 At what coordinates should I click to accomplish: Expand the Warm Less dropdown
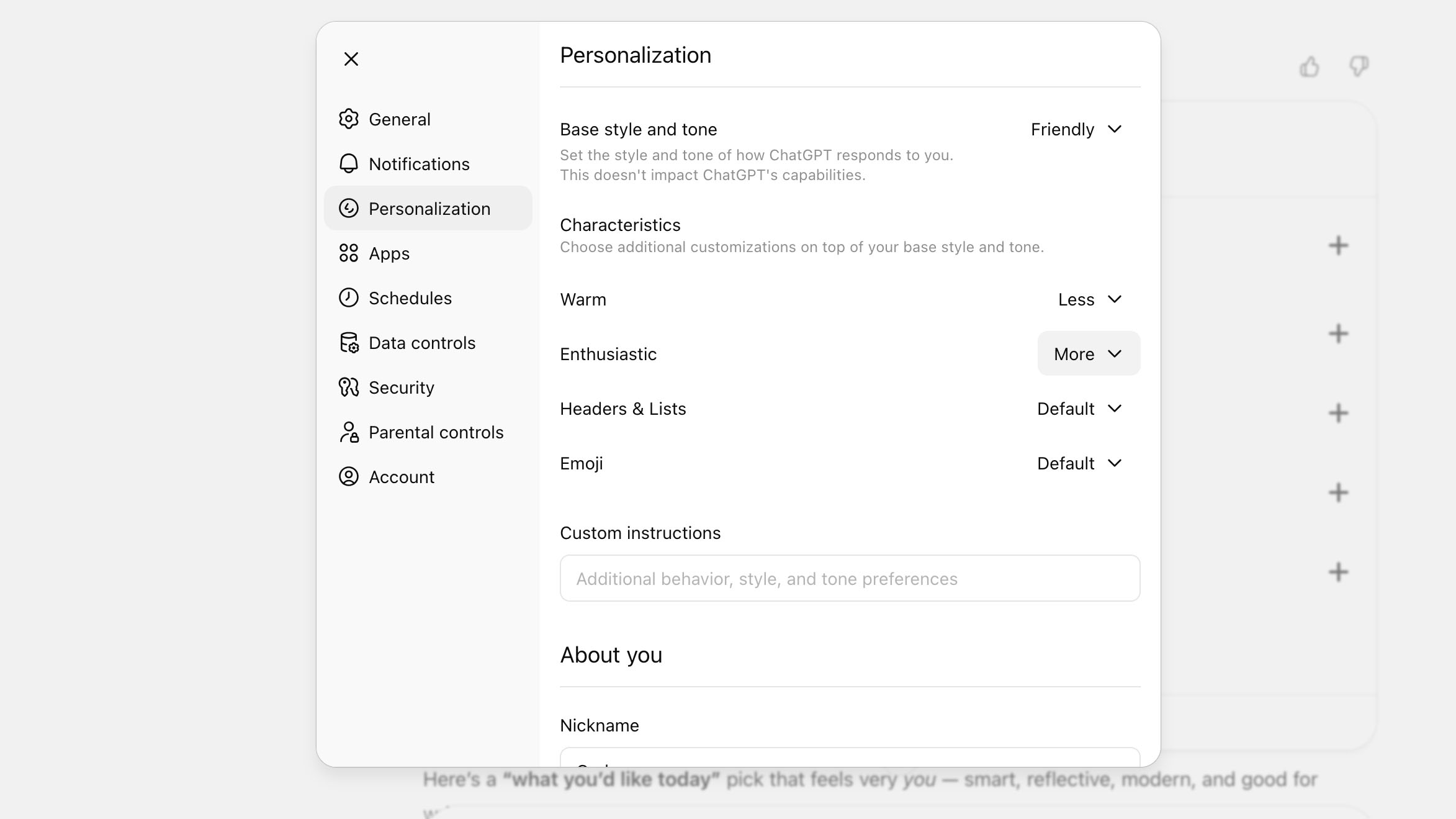click(x=1090, y=299)
